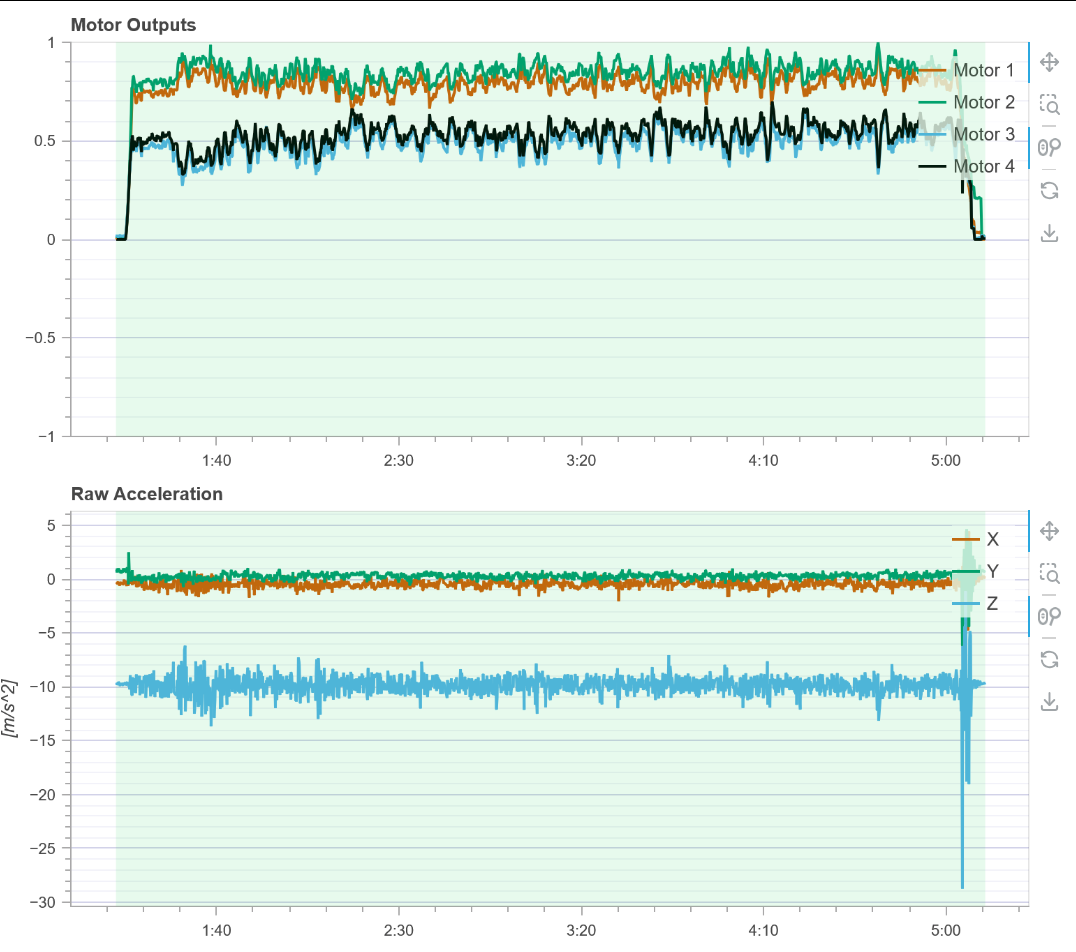Image resolution: width=1076 pixels, height=952 pixels.
Task: Click the Motor Outputs plot title
Action: pyautogui.click(x=133, y=25)
